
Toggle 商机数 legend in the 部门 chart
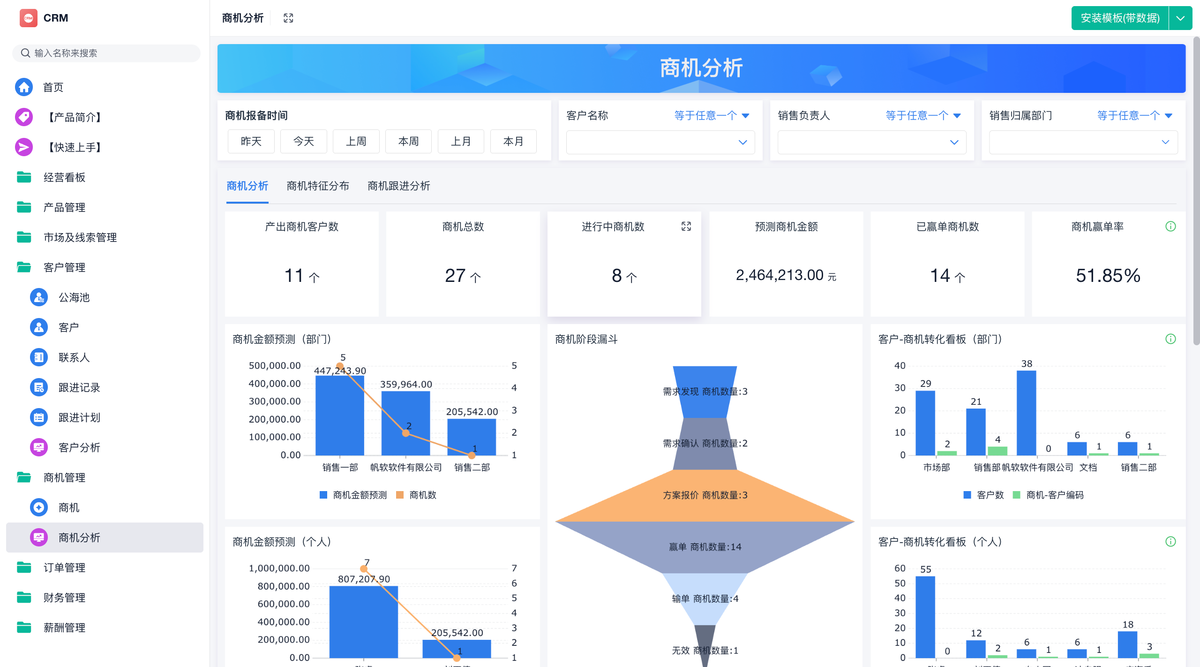coord(416,495)
